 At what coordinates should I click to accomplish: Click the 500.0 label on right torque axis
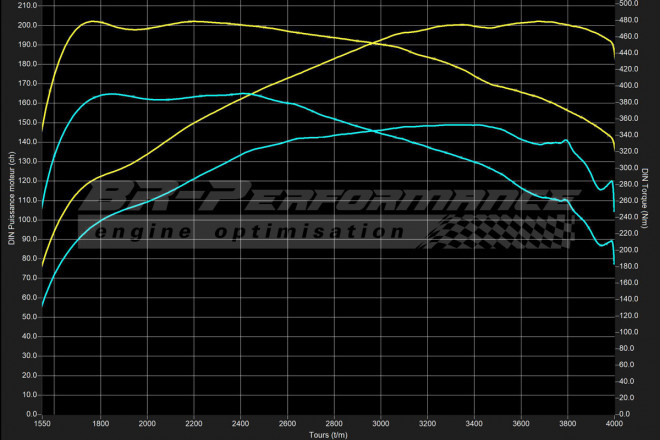[x=630, y=5]
